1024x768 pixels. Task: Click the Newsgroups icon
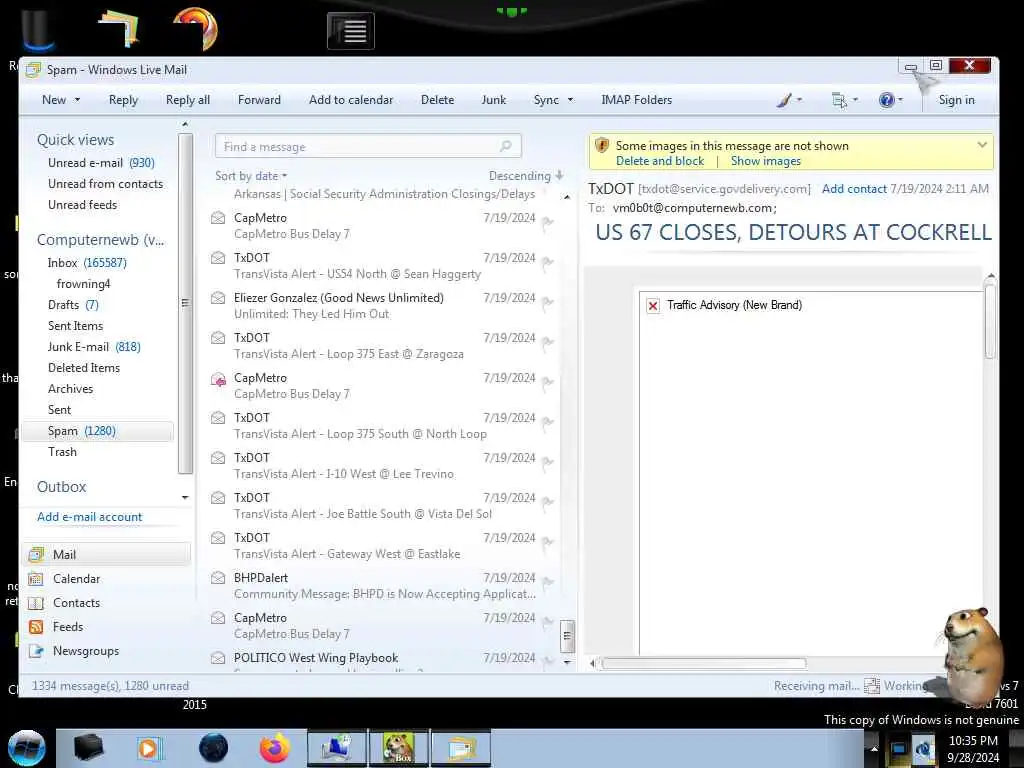click(x=36, y=651)
